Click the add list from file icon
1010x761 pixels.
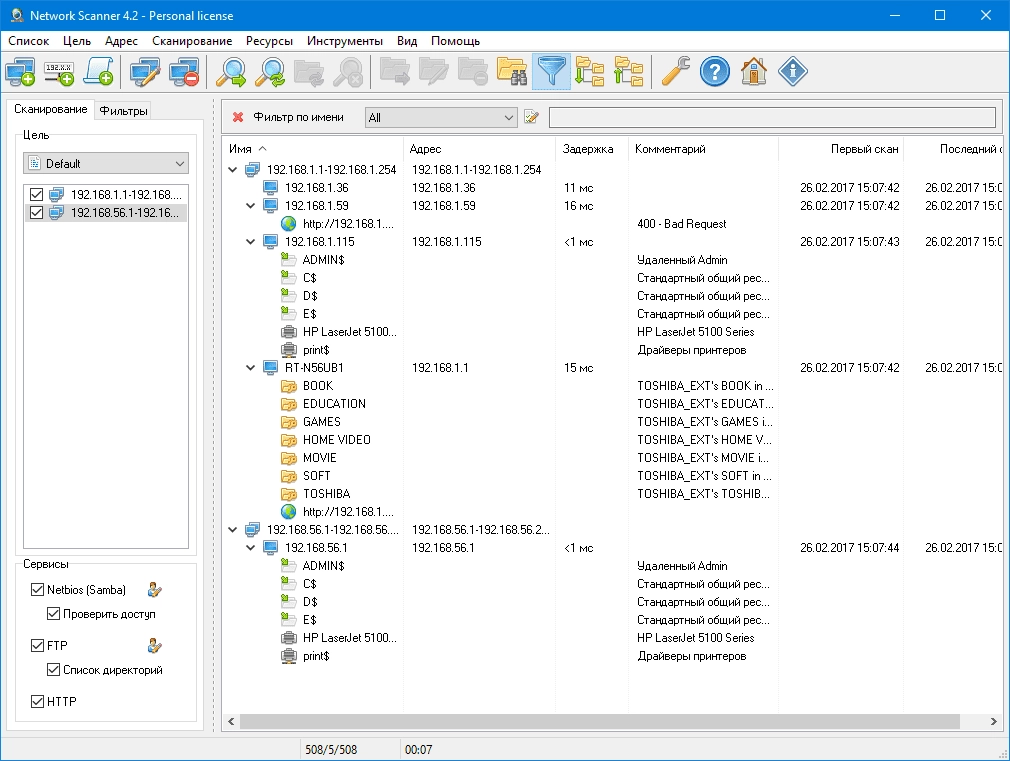point(99,72)
